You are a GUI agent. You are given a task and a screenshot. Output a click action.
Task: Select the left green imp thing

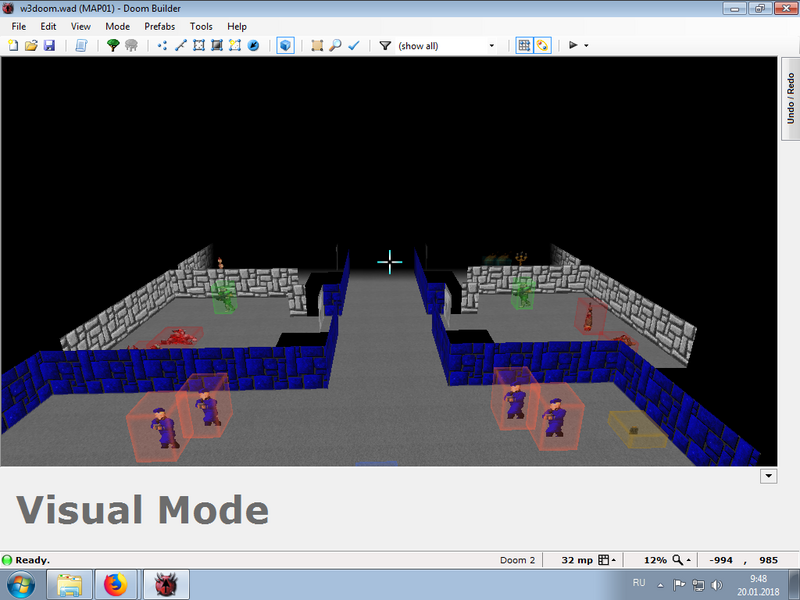(x=224, y=296)
